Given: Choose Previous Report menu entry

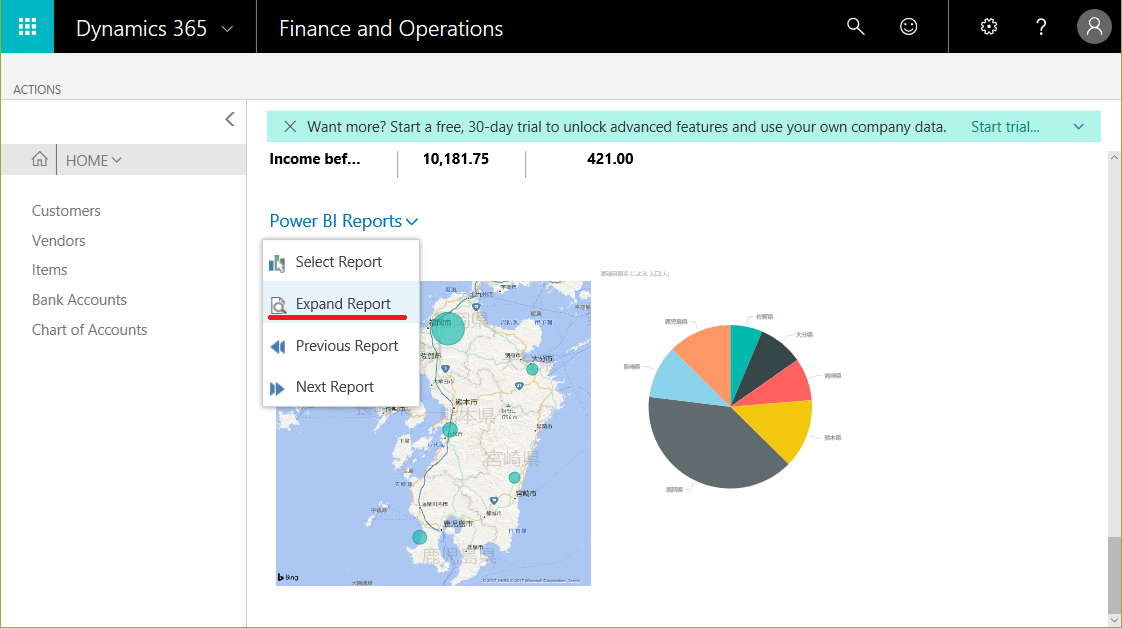Looking at the screenshot, I should coord(341,345).
